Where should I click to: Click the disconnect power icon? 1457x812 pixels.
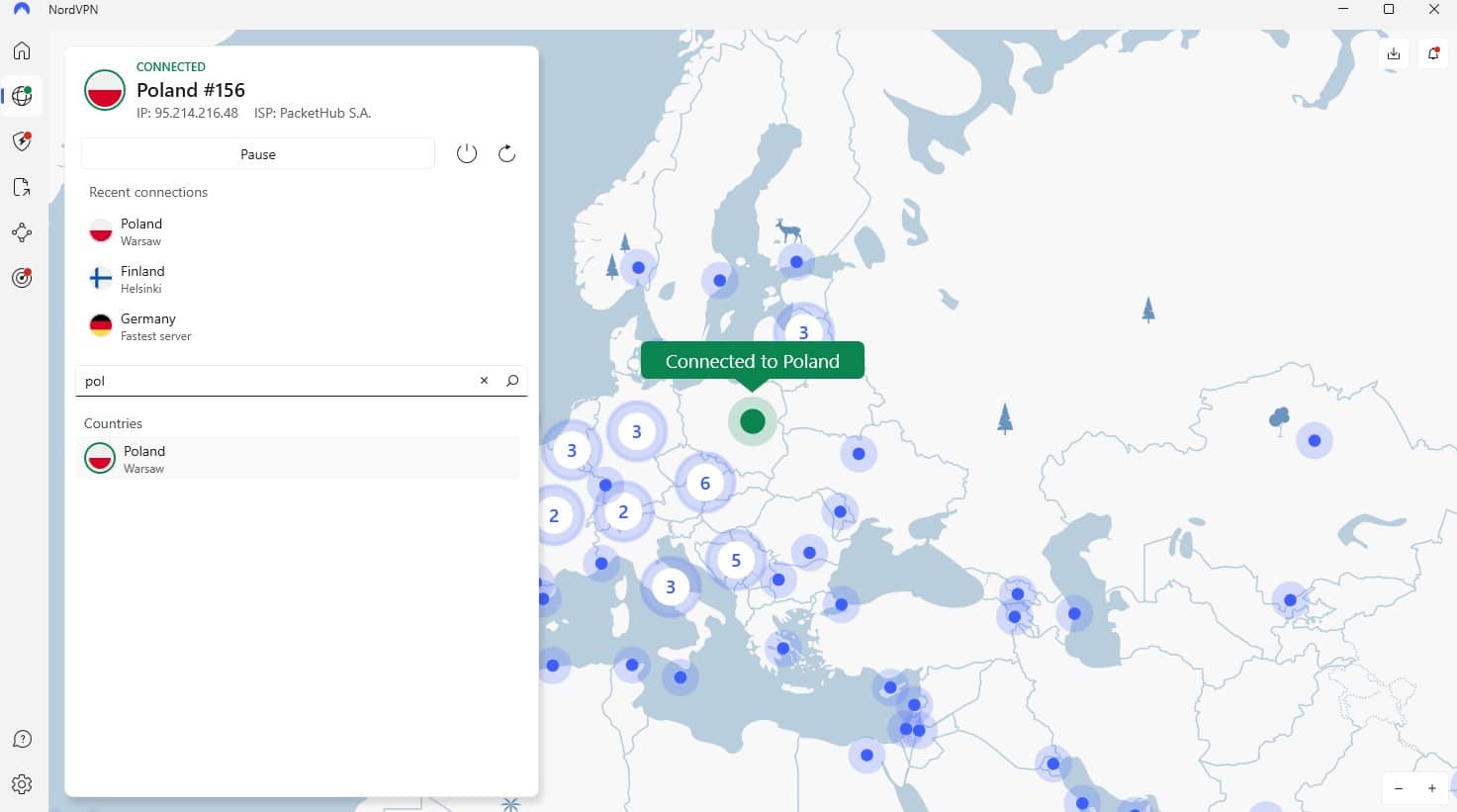(467, 153)
